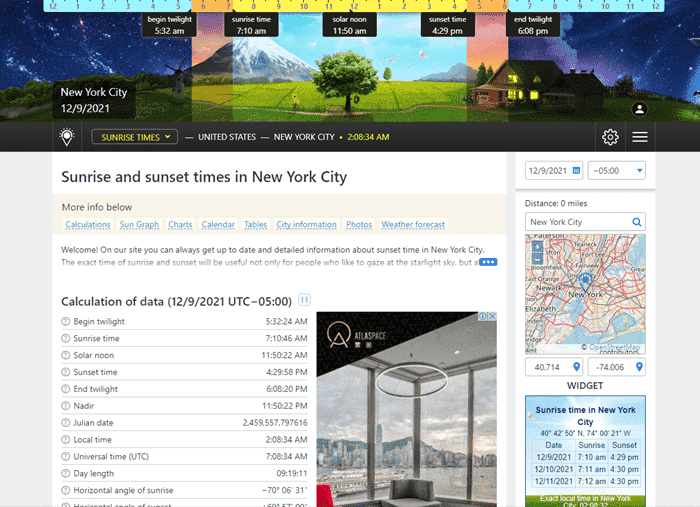Open the hamburger menu
This screenshot has width=700, height=507.
point(640,137)
